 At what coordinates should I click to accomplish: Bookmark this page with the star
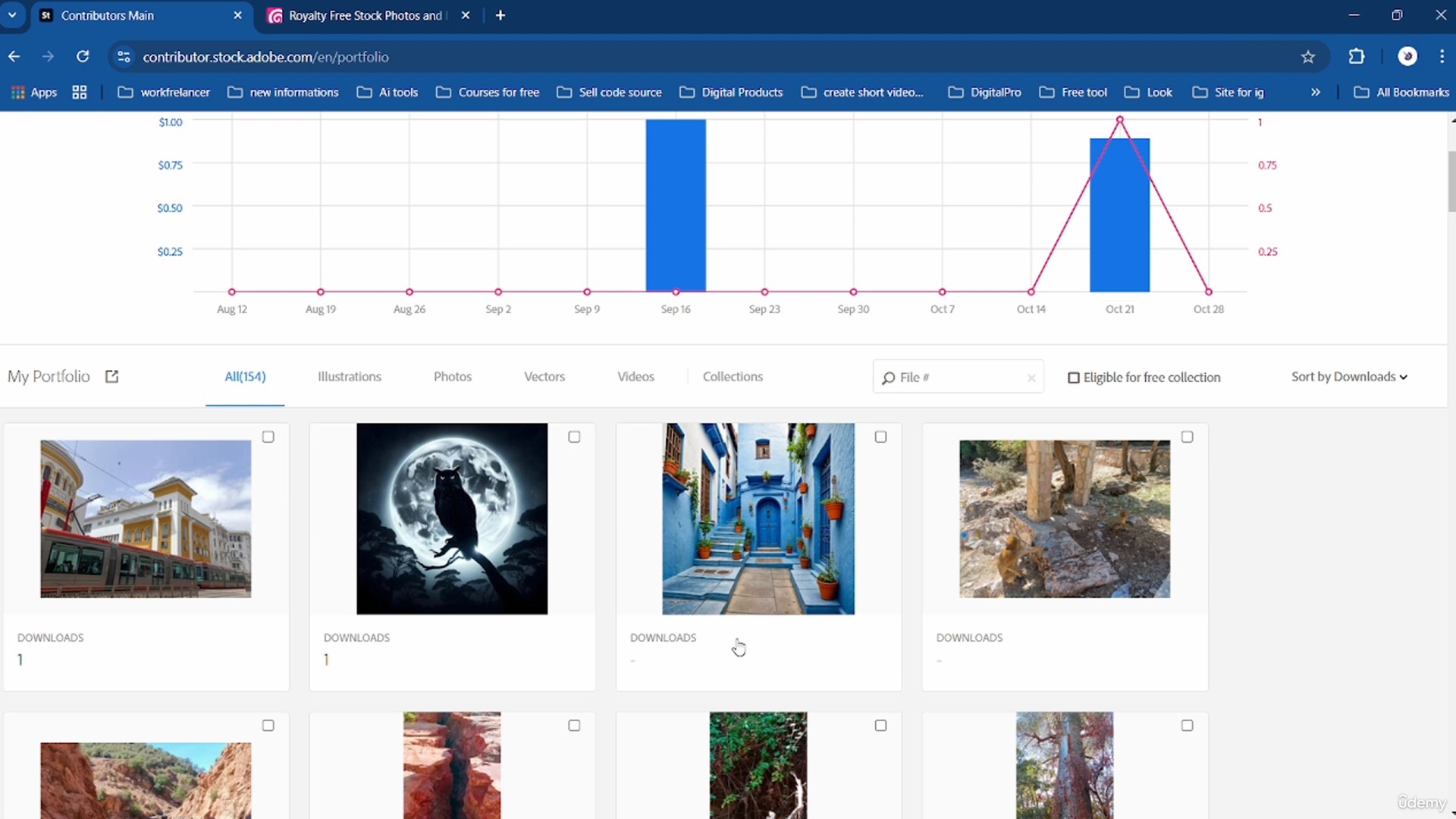(x=1307, y=57)
